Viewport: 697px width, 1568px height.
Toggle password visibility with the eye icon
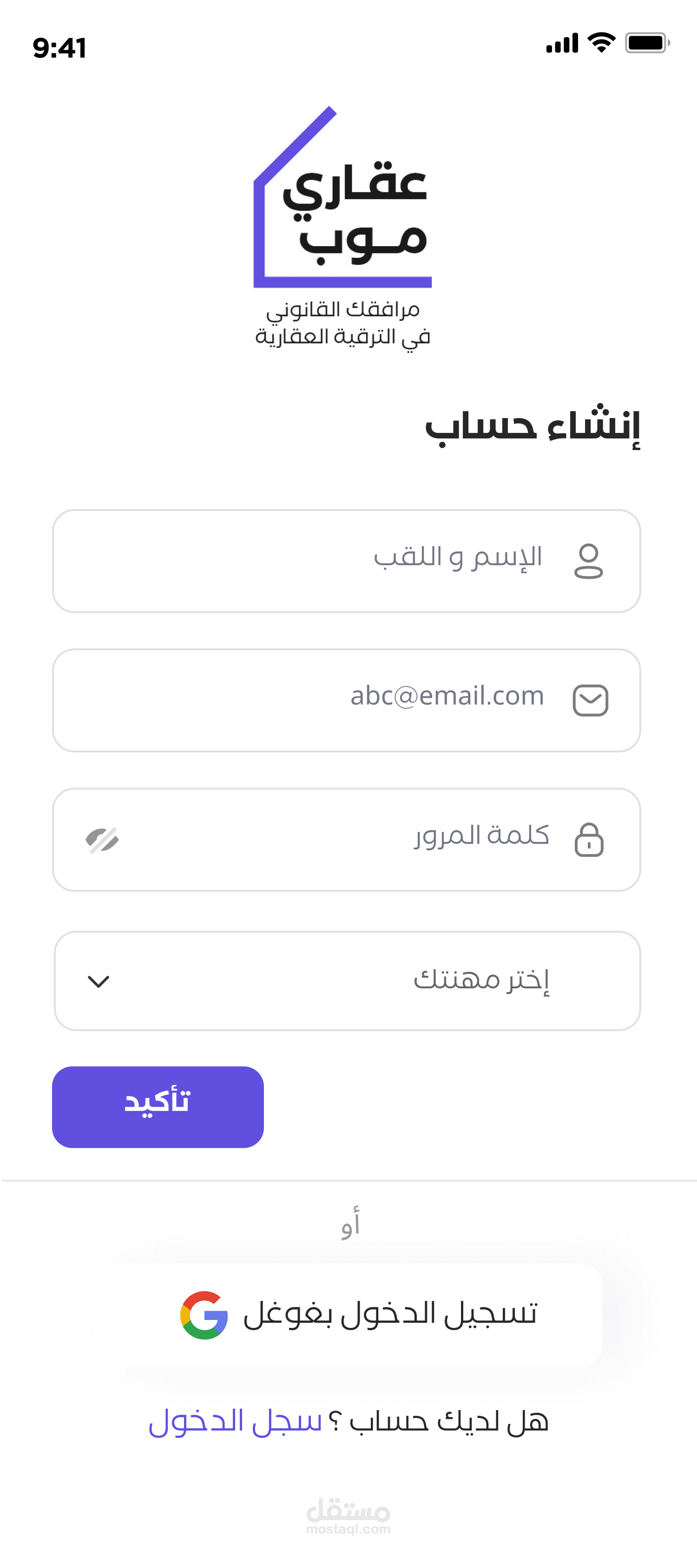point(102,841)
